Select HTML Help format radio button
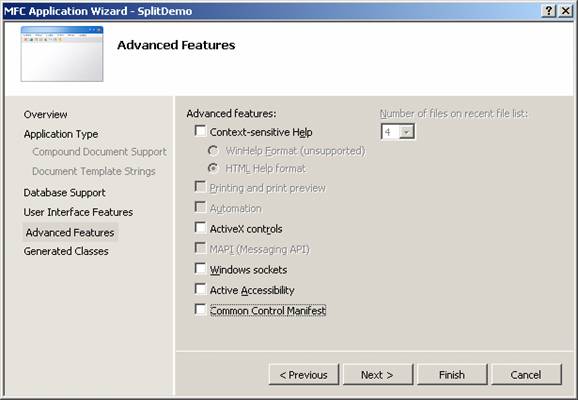578x400 pixels. (213, 168)
